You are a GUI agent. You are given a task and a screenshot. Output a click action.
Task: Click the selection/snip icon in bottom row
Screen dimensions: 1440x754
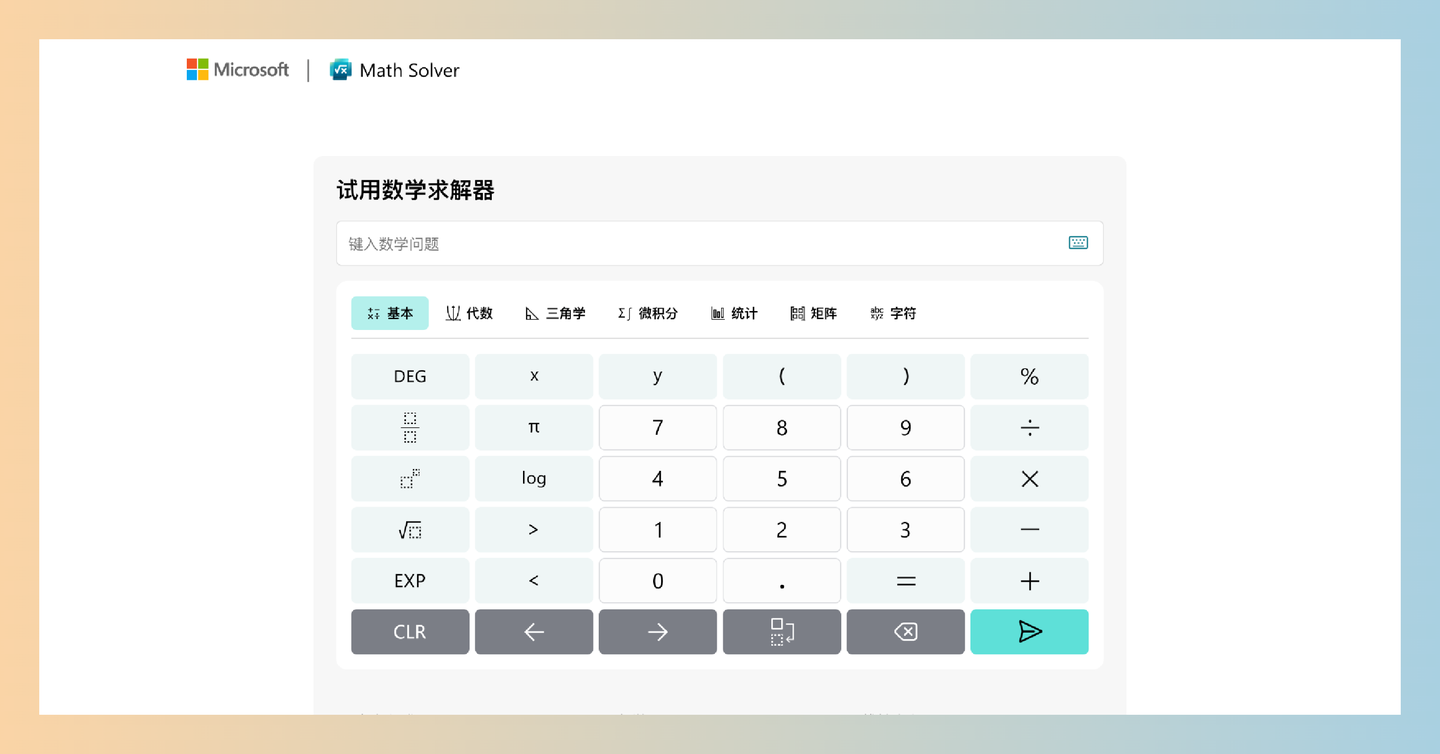(782, 631)
